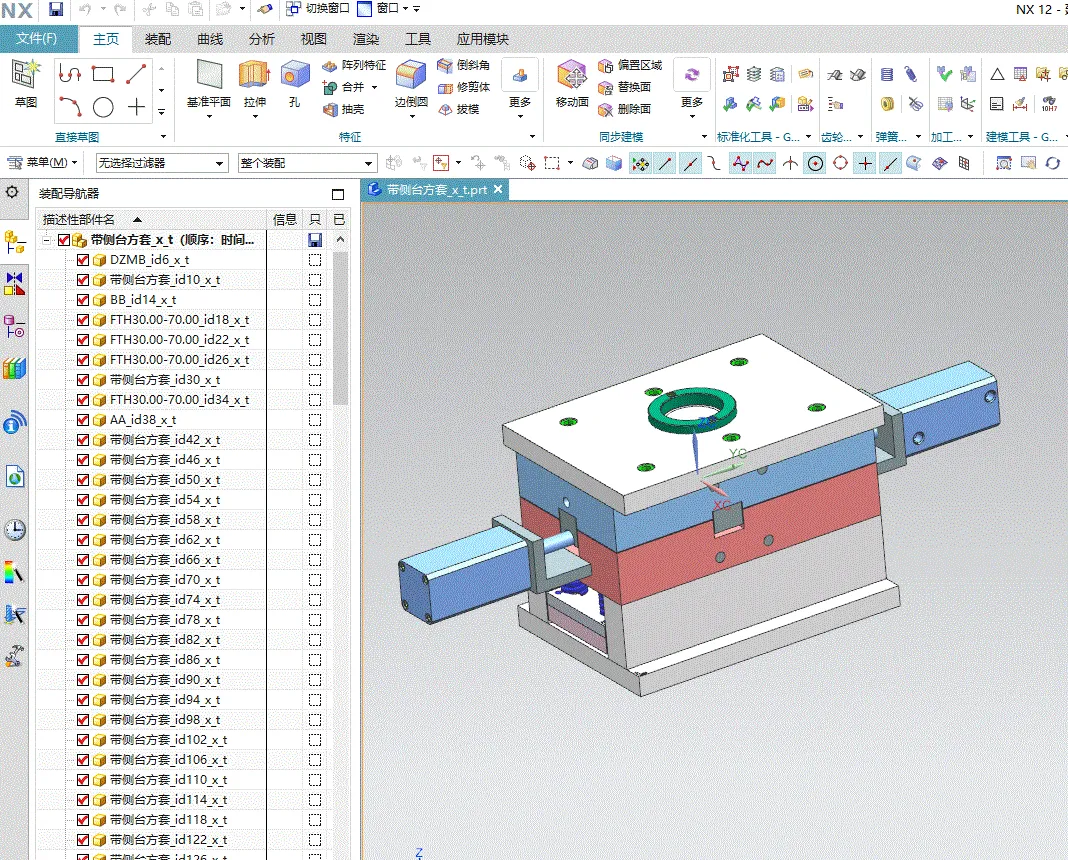Uncheck the AA_id38_x_t component
The image size is (1068, 860).
[83, 420]
